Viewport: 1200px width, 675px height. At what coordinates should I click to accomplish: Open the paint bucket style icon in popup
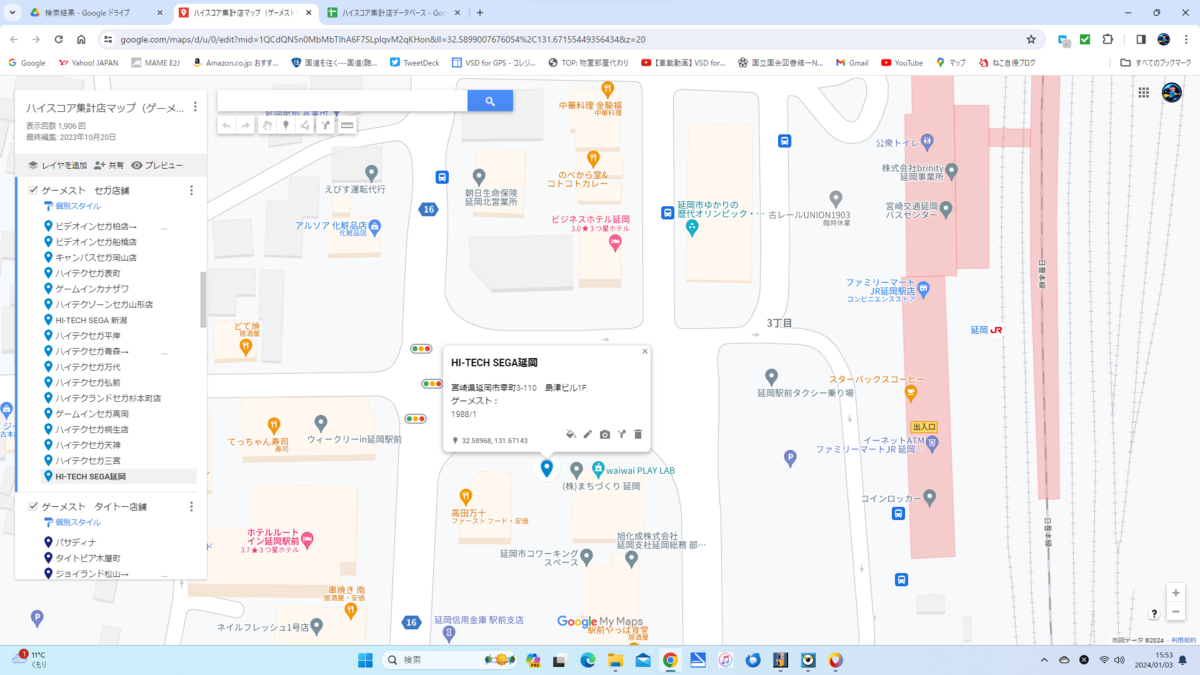pyautogui.click(x=570, y=435)
